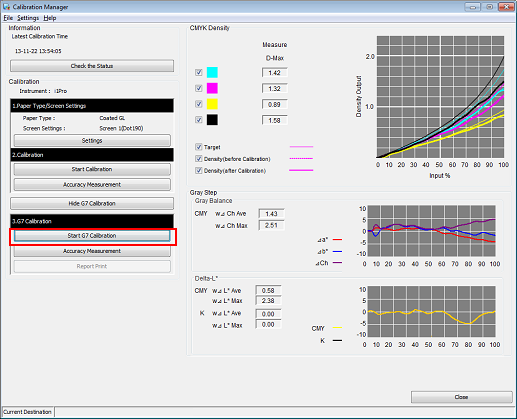
Task: Open the Settings menu
Action: click(x=28, y=18)
